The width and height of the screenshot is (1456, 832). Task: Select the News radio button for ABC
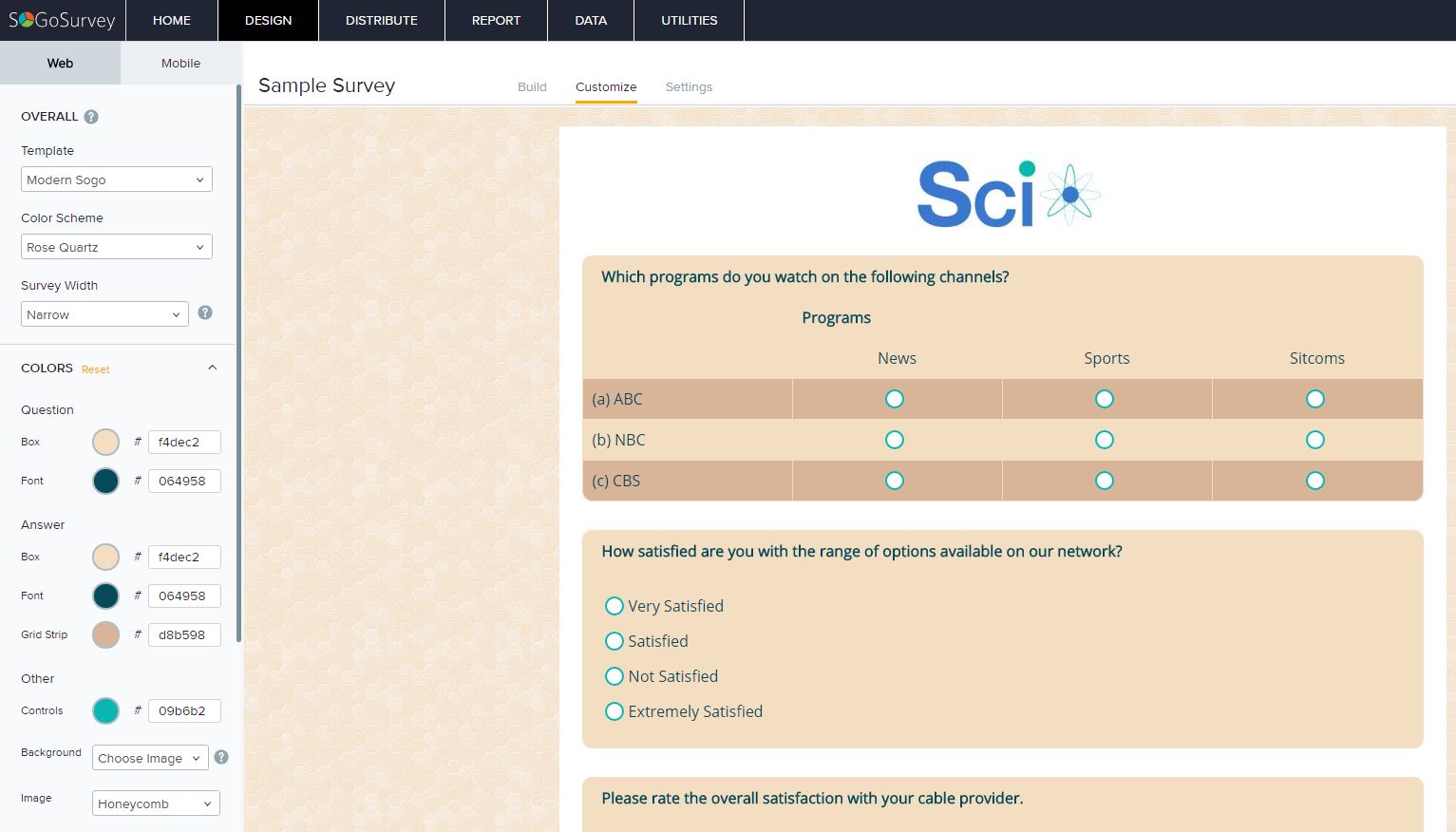[895, 399]
